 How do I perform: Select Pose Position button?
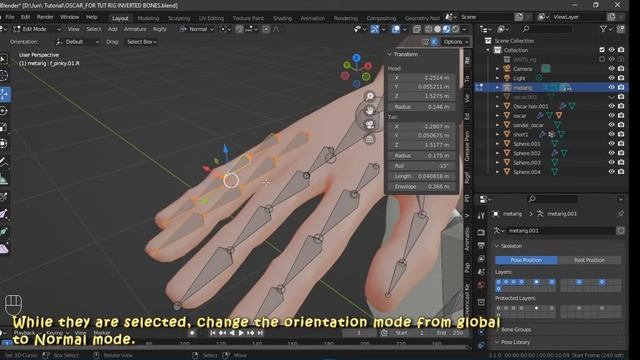(x=526, y=260)
